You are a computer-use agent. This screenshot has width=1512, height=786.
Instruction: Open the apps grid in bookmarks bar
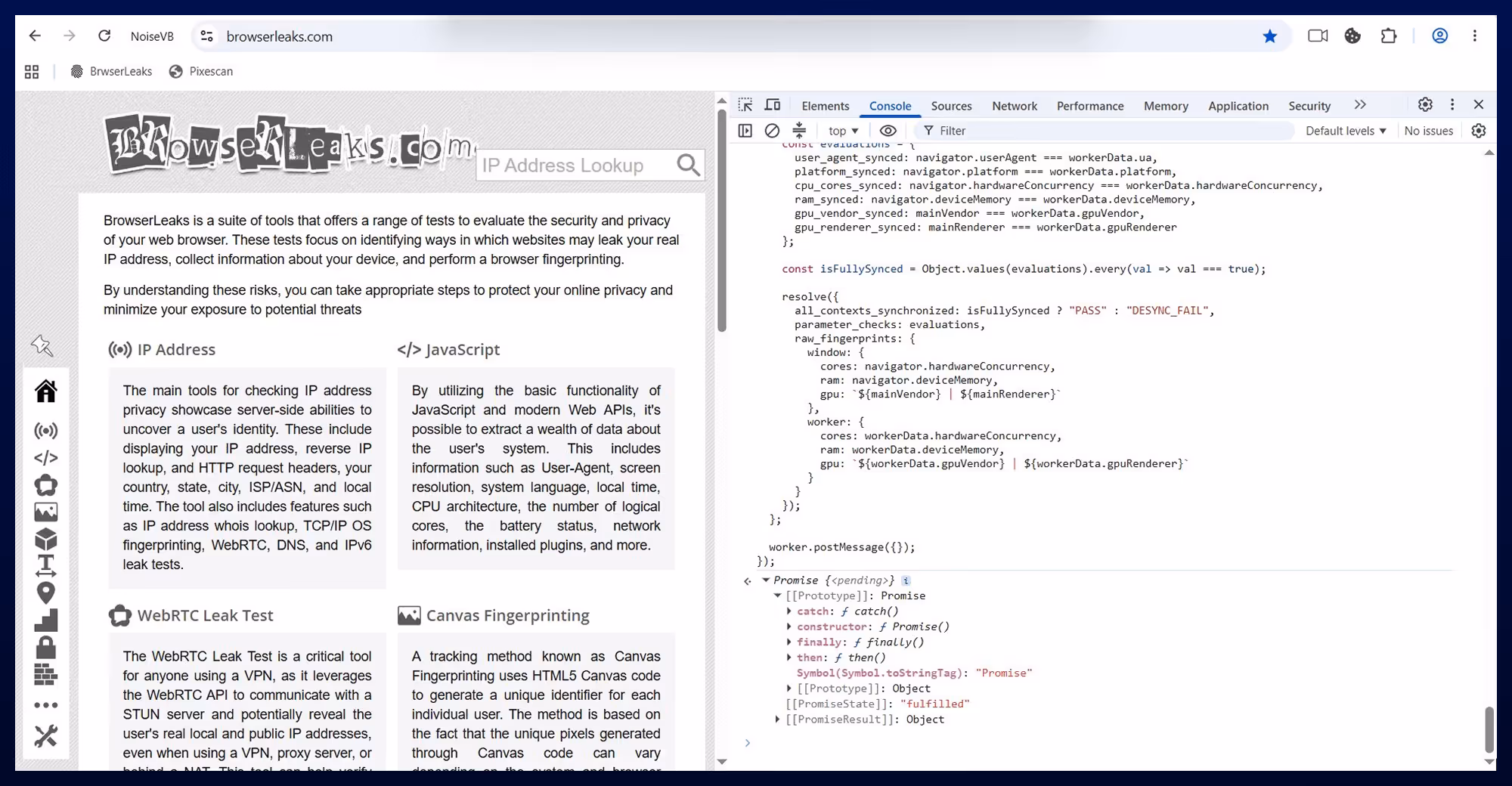pyautogui.click(x=32, y=72)
